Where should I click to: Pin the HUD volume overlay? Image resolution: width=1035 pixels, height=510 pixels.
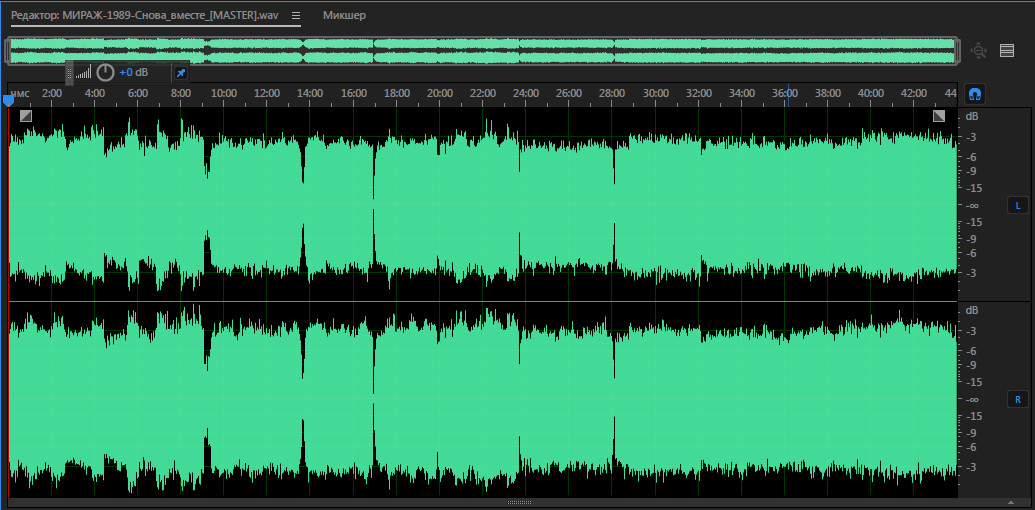pyautogui.click(x=180, y=72)
